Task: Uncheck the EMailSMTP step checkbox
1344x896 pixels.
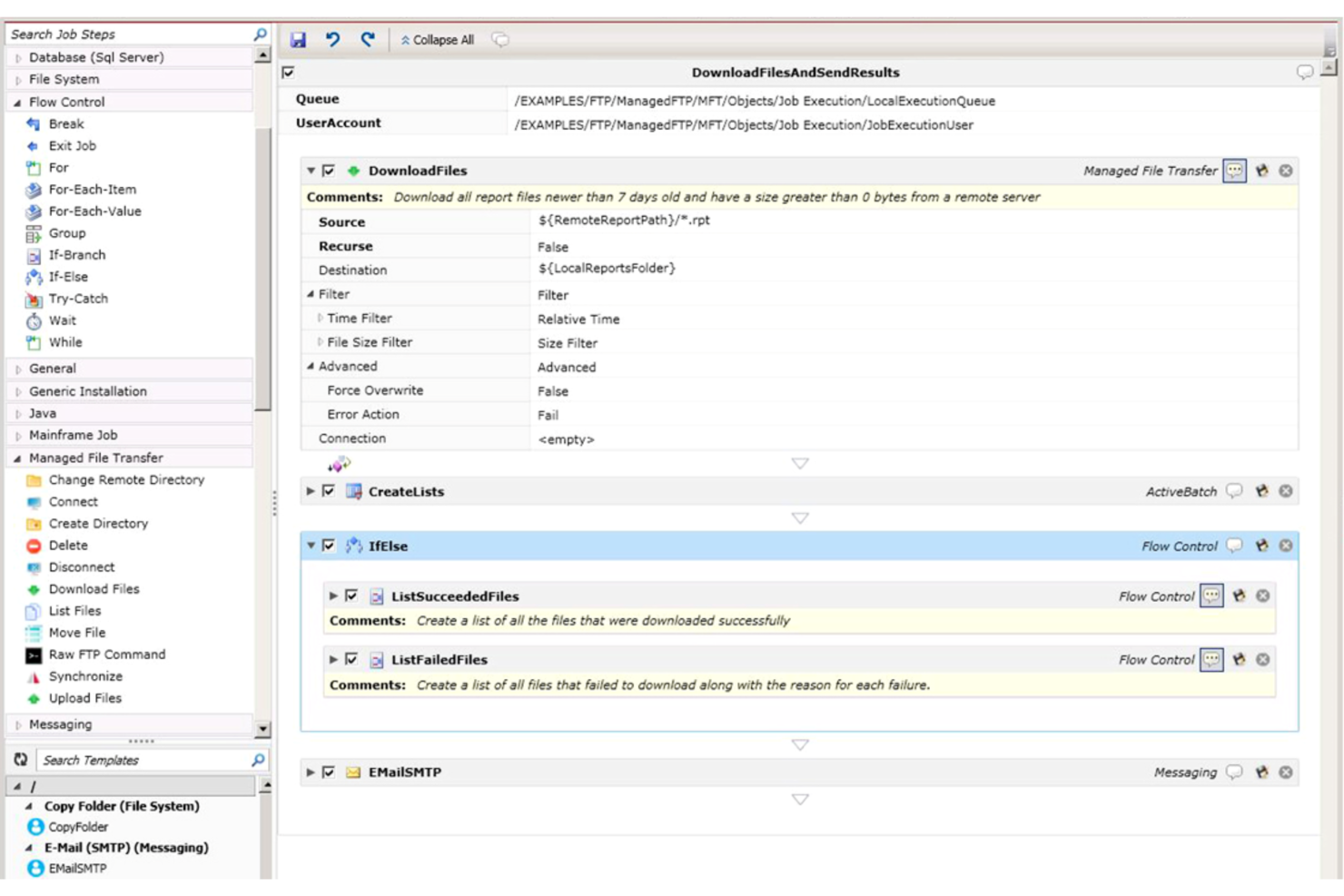Action: [329, 772]
